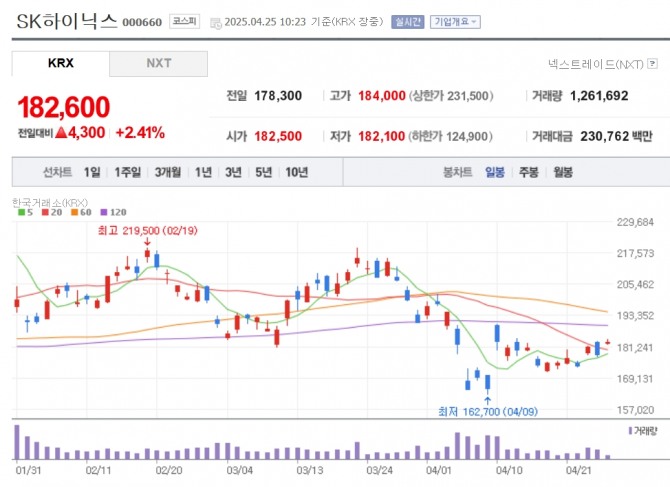Click the upper limit price 상한가 231,500
Screen dimensions: 670x487
pyautogui.click(x=451, y=96)
